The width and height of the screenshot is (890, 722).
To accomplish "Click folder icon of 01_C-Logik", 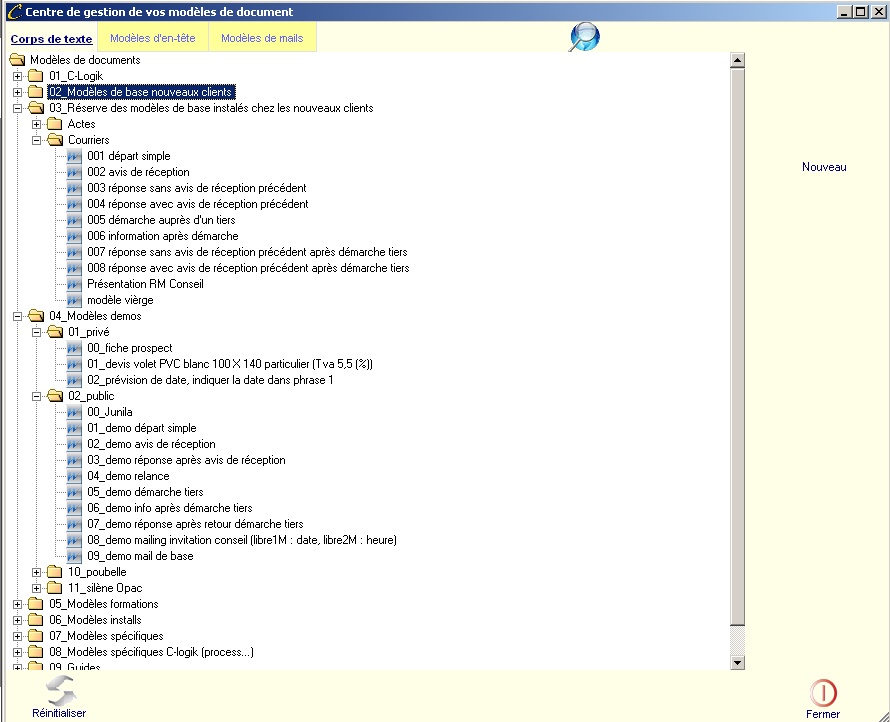I will (x=36, y=76).
